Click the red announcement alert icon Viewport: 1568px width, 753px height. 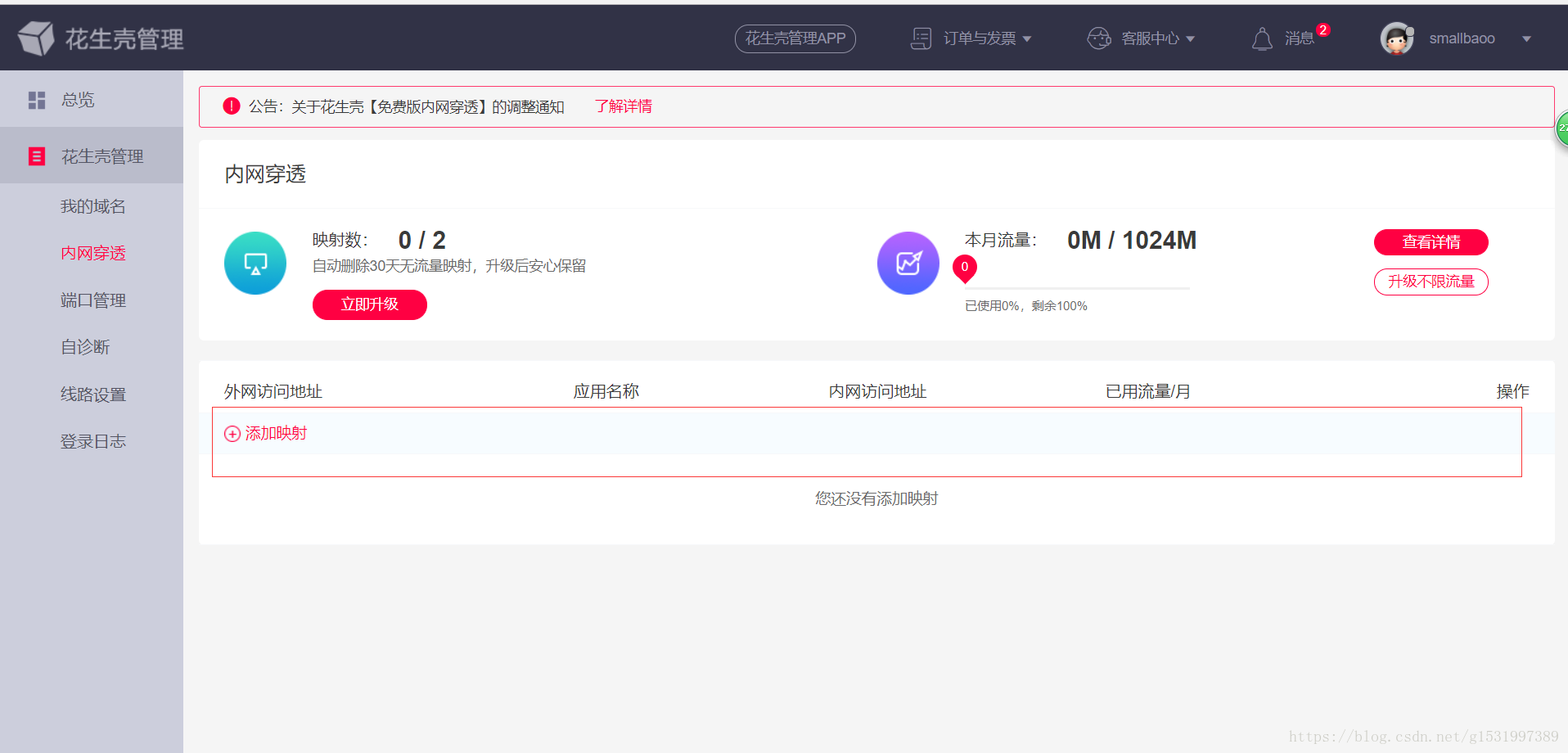232,106
